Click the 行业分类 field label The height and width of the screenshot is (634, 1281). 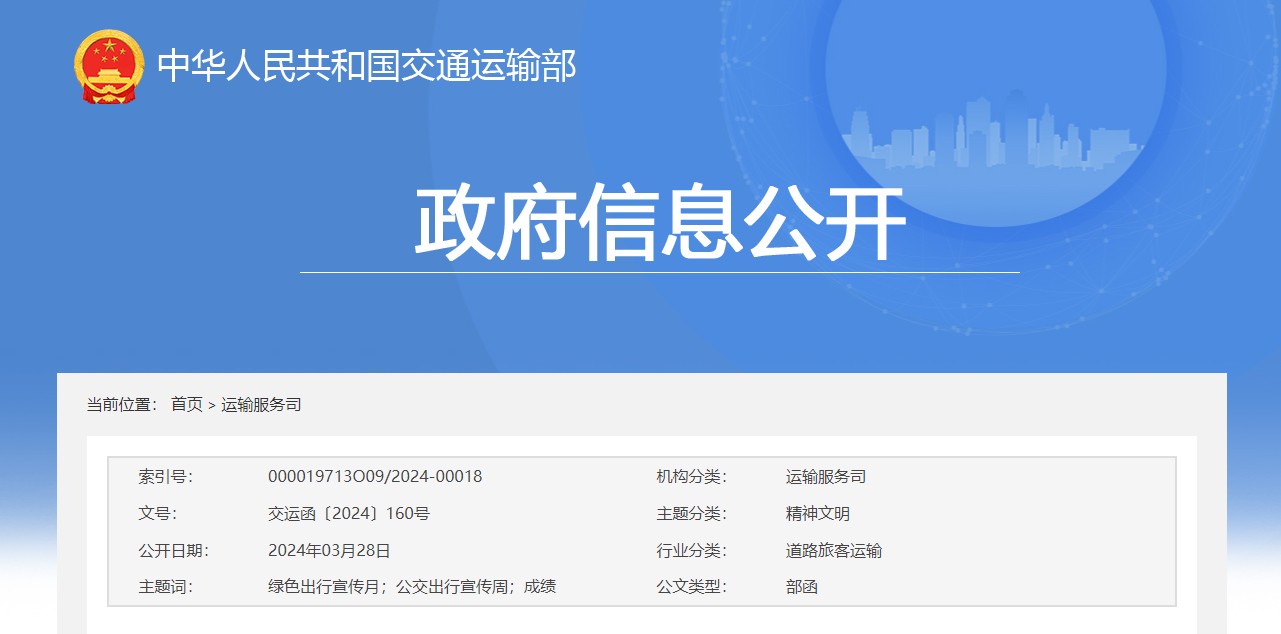[691, 550]
